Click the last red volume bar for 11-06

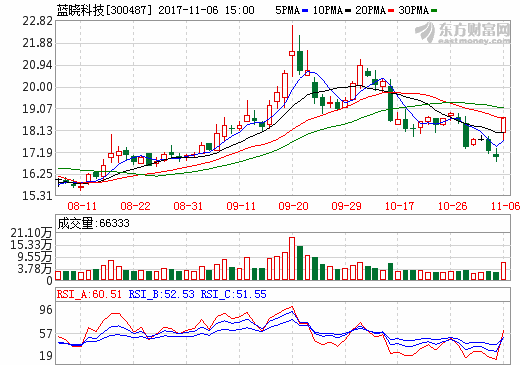[x=503, y=271]
